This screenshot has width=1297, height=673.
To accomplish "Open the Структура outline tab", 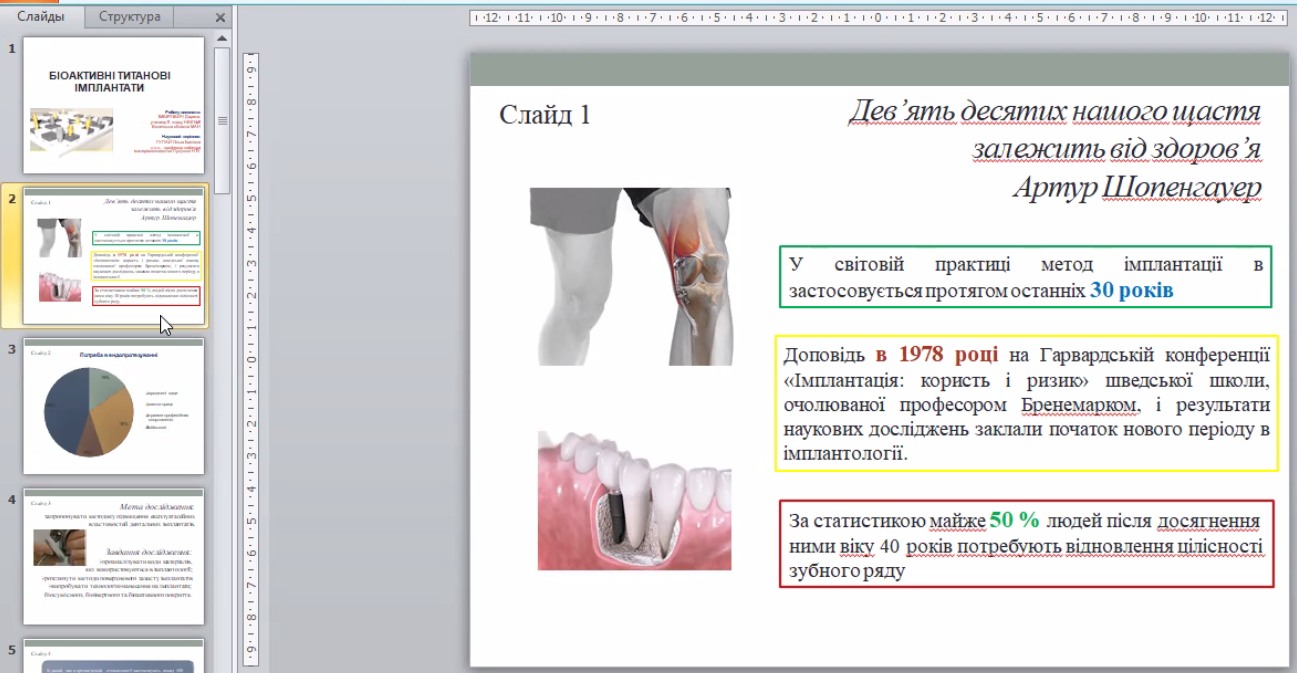I will pos(129,17).
